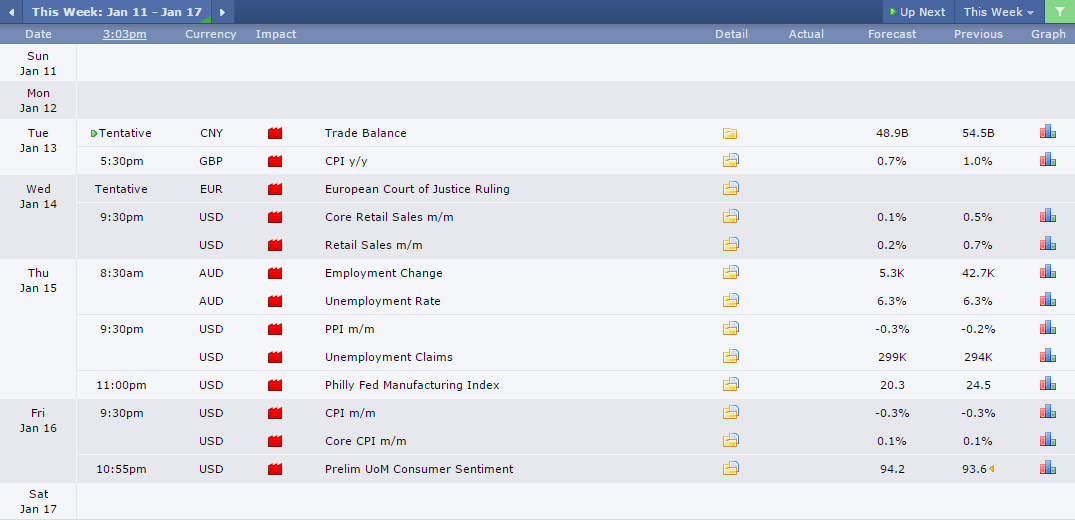Open graph for Philly Fed Manufacturing Index

tap(1047, 384)
